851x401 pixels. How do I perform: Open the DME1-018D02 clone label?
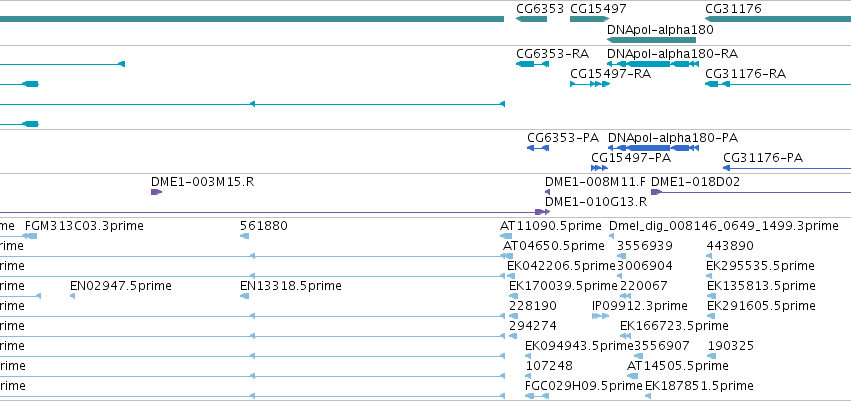tap(695, 182)
